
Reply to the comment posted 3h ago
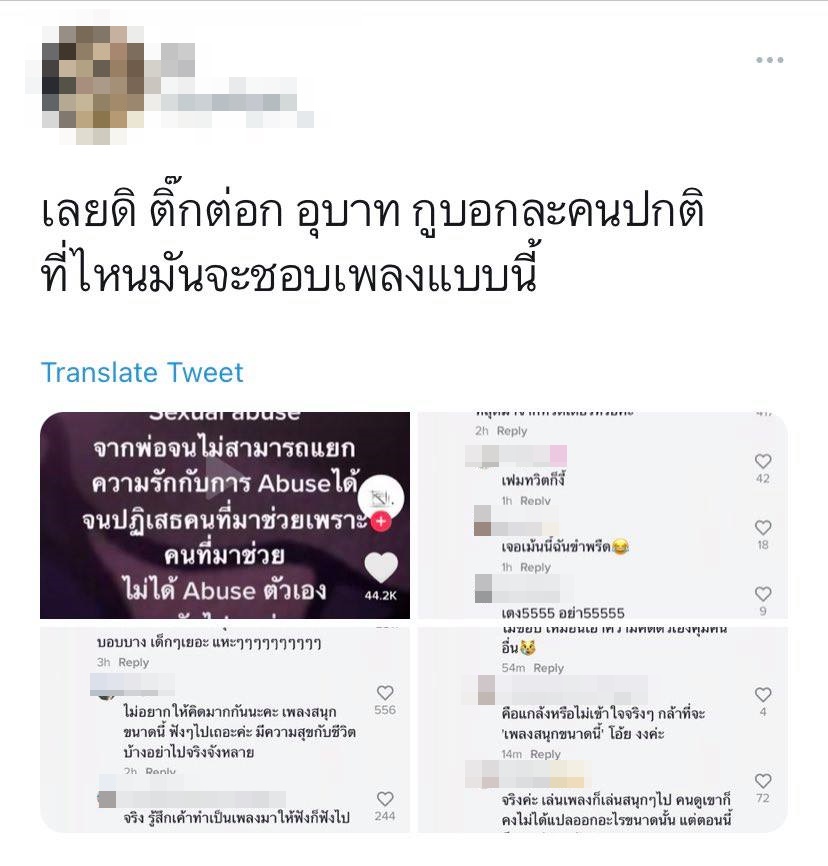coord(134,662)
